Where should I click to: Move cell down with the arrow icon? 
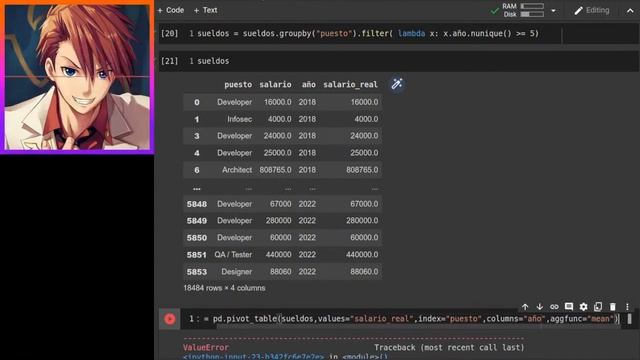click(x=540, y=307)
